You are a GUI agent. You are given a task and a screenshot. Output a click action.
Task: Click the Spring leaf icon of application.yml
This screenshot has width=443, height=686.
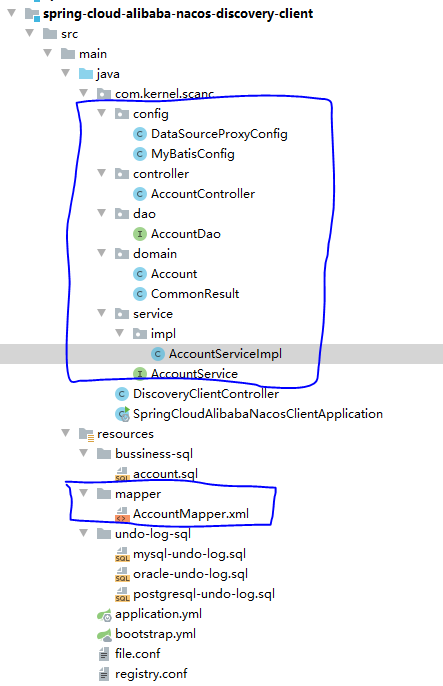104,615
